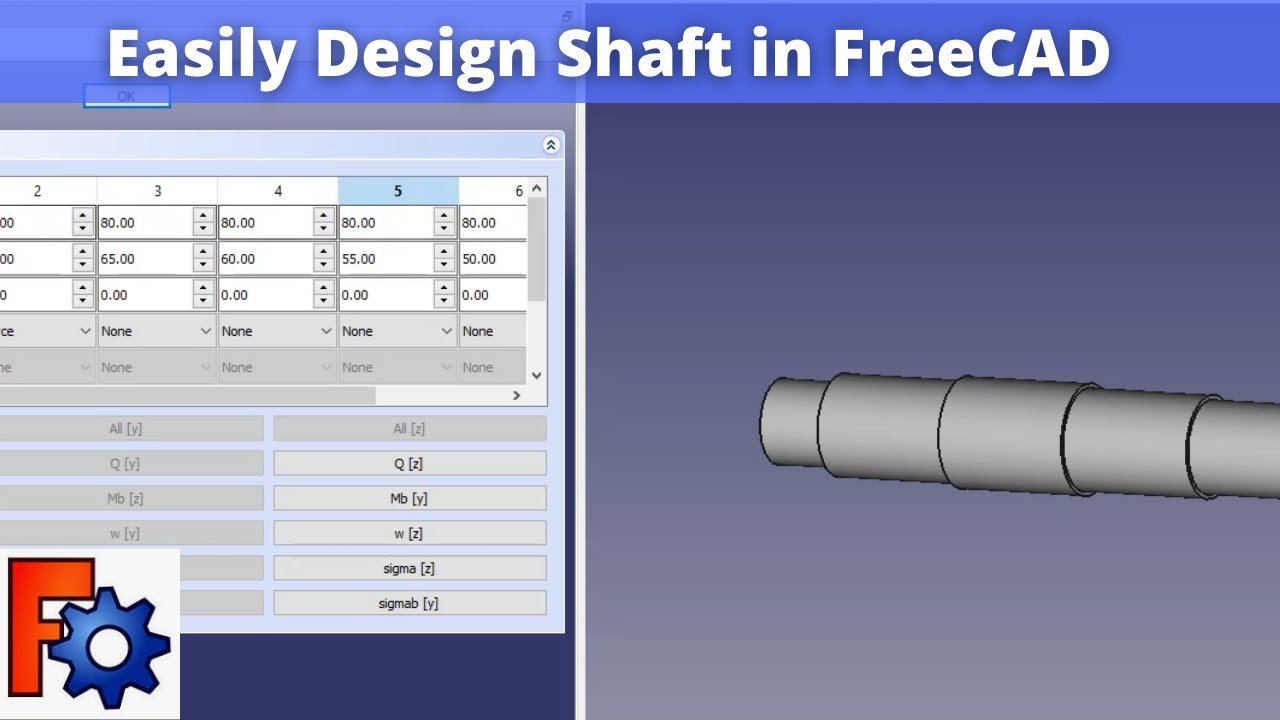This screenshot has width=1280, height=720.
Task: Increase the 60.00 value with up arrow
Action: 324,252
